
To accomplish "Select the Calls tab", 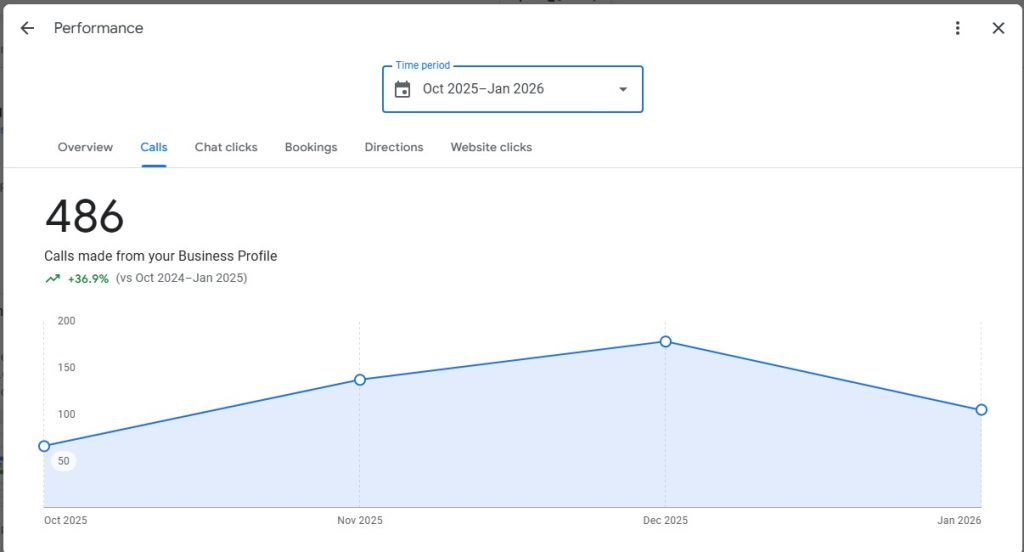I will click(x=154, y=147).
